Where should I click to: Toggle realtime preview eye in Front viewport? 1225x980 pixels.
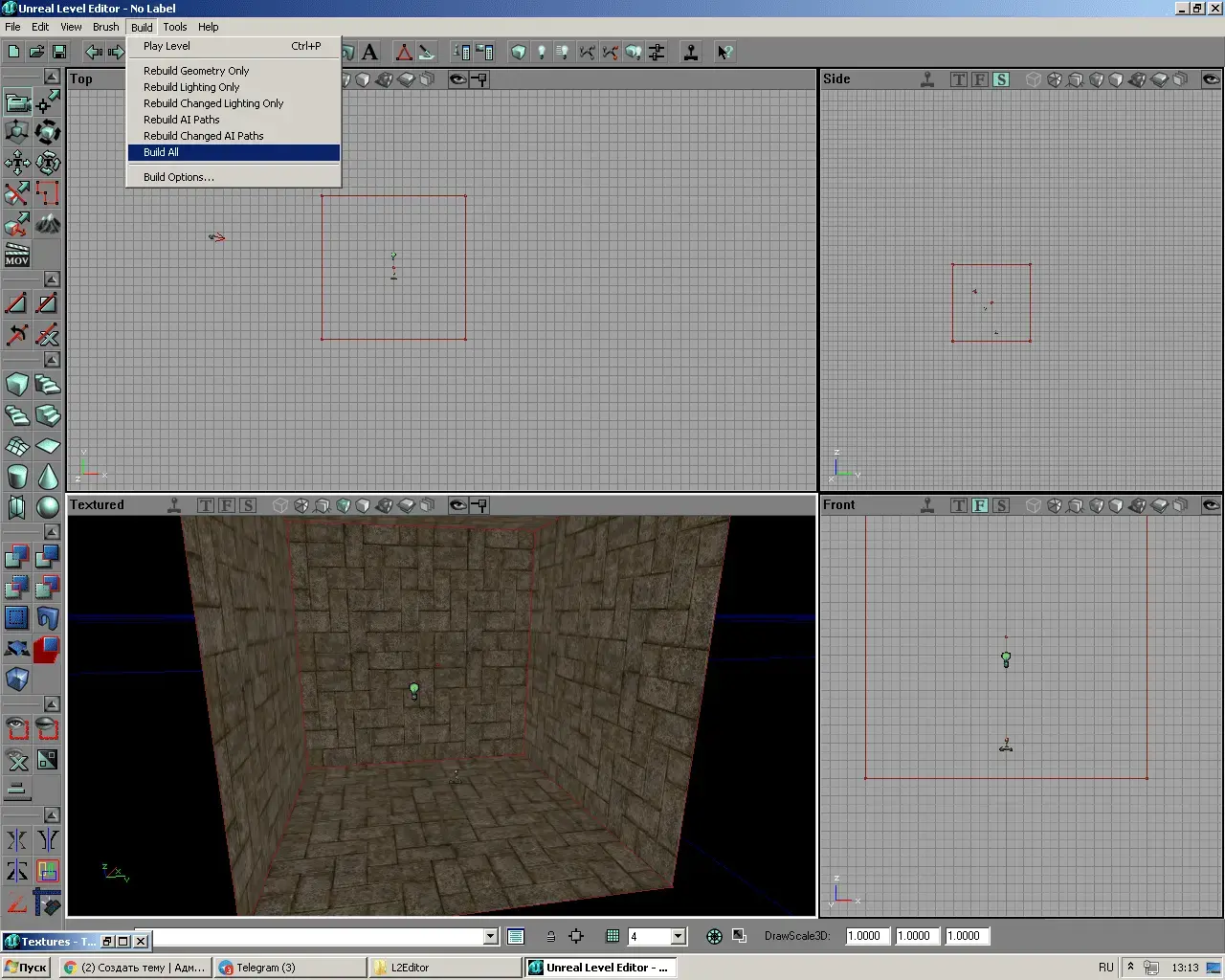pos(1211,504)
